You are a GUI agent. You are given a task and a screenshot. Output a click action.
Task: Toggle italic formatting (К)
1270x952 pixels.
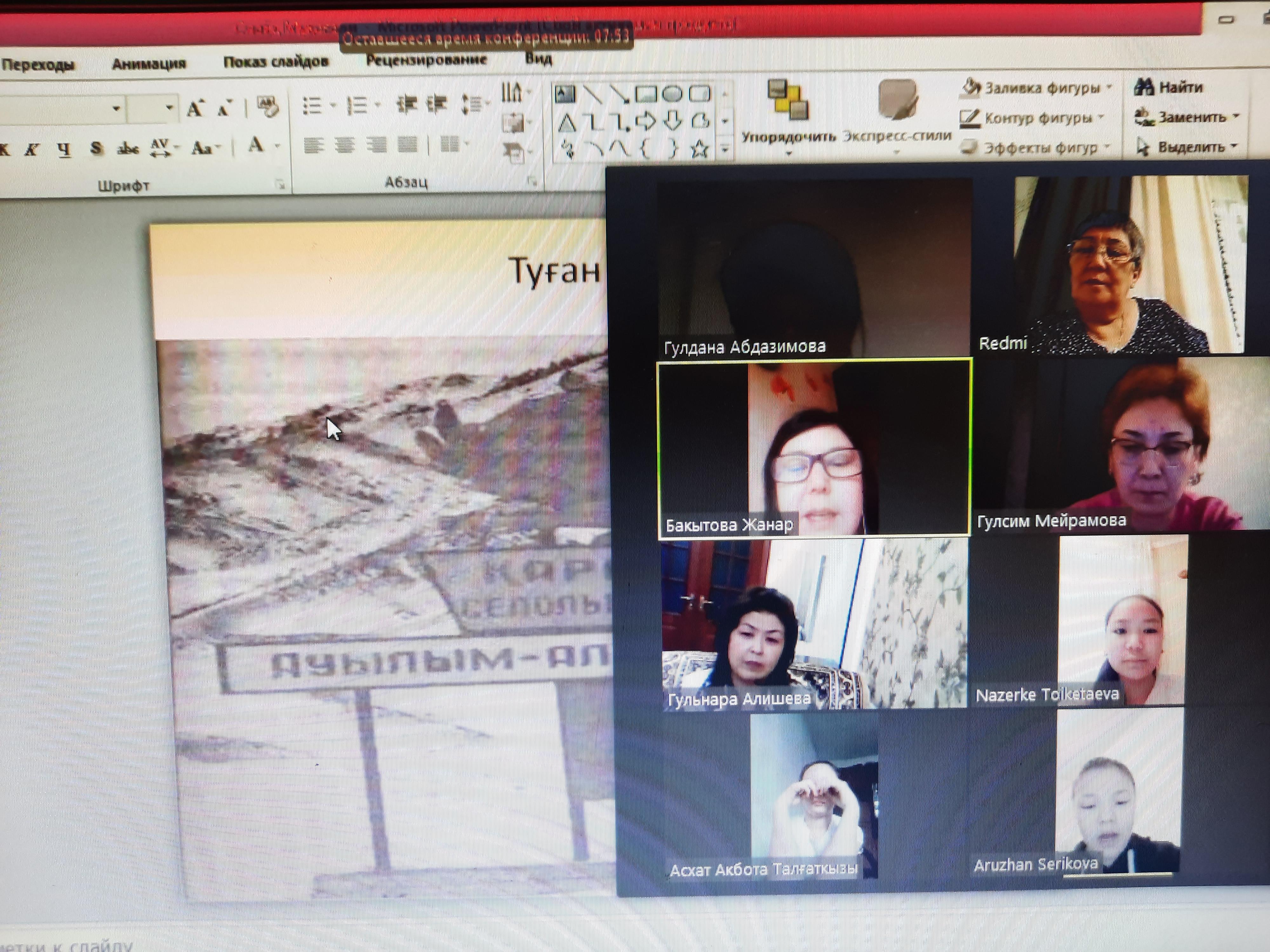point(31,150)
